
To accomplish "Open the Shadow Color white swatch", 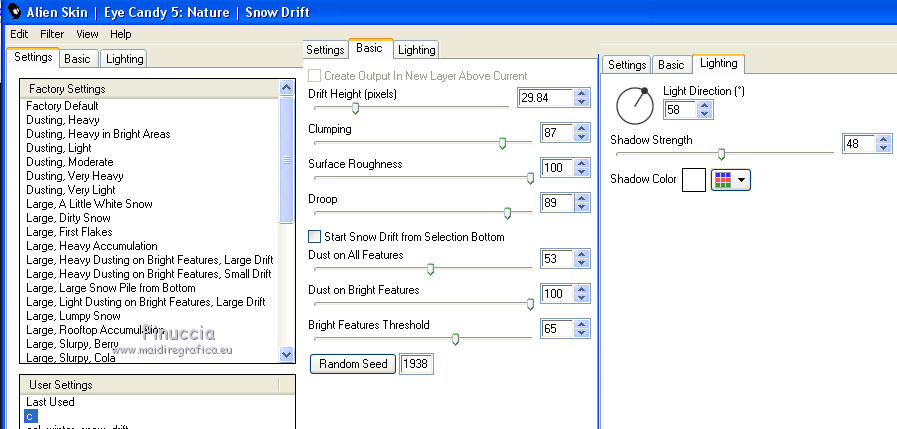I will coord(693,180).
